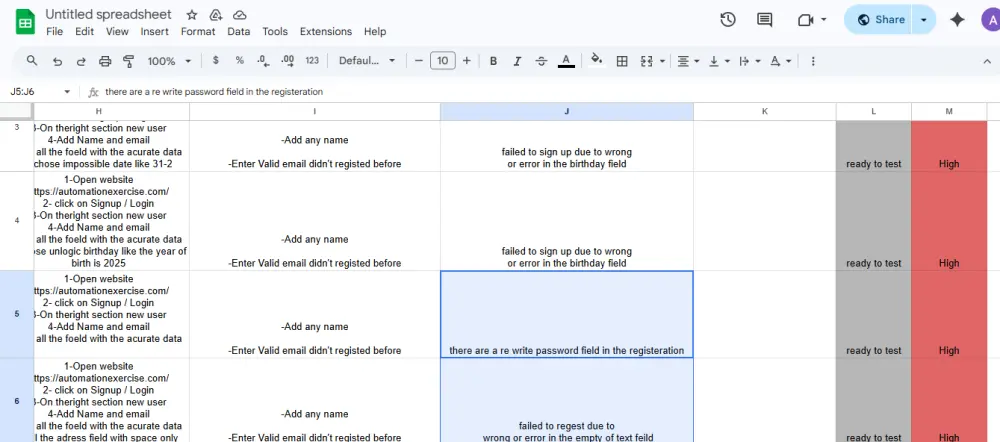Rename the Untitled spreadsheet title
Screen dimensions: 1000x442
(x=108, y=14)
